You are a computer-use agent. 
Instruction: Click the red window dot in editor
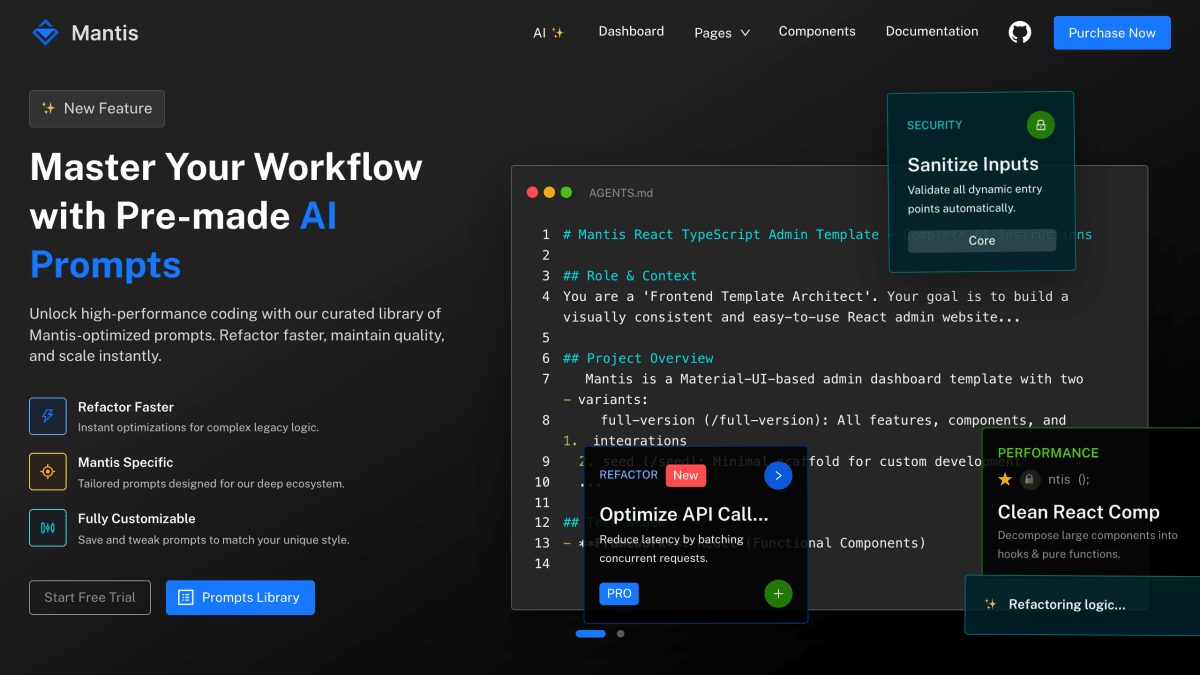[x=532, y=192]
